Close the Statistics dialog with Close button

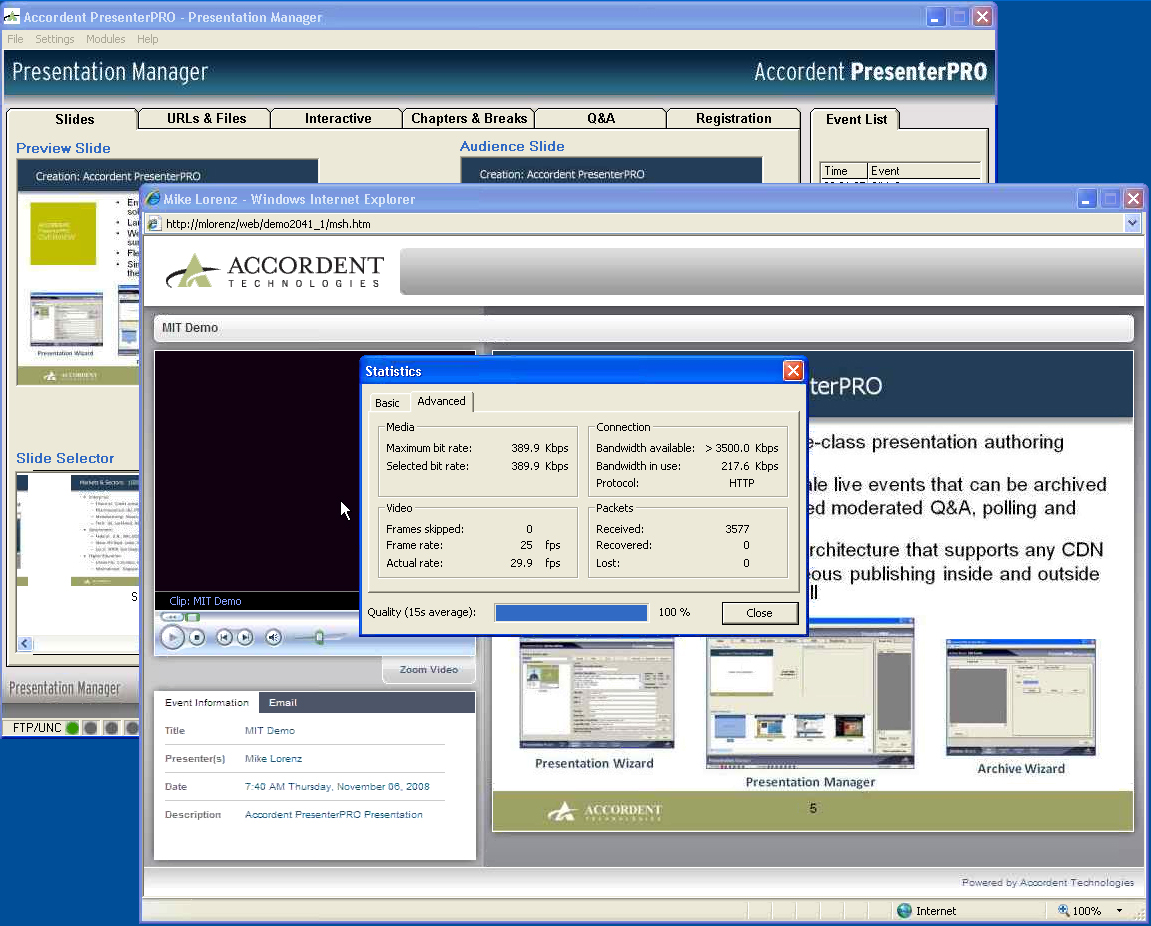coord(760,613)
